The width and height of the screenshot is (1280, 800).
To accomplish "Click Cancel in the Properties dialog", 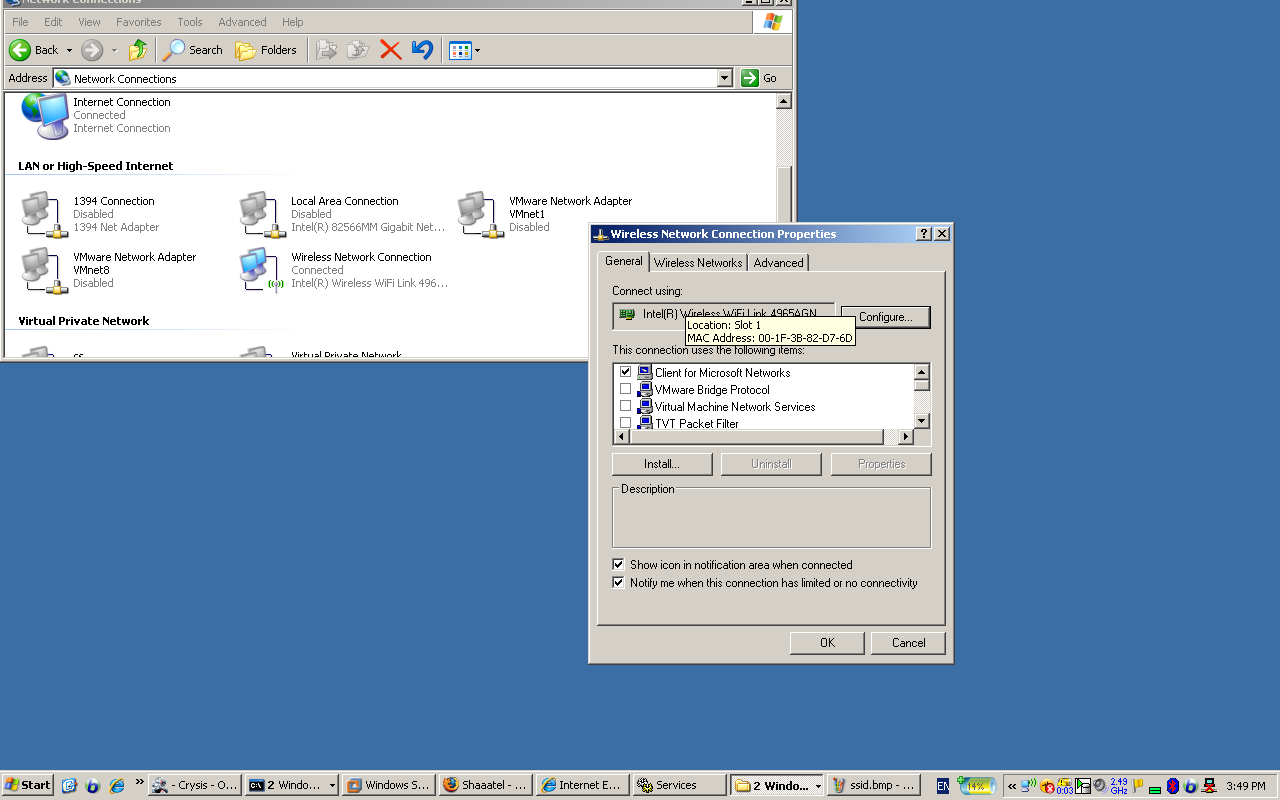I will (x=908, y=643).
